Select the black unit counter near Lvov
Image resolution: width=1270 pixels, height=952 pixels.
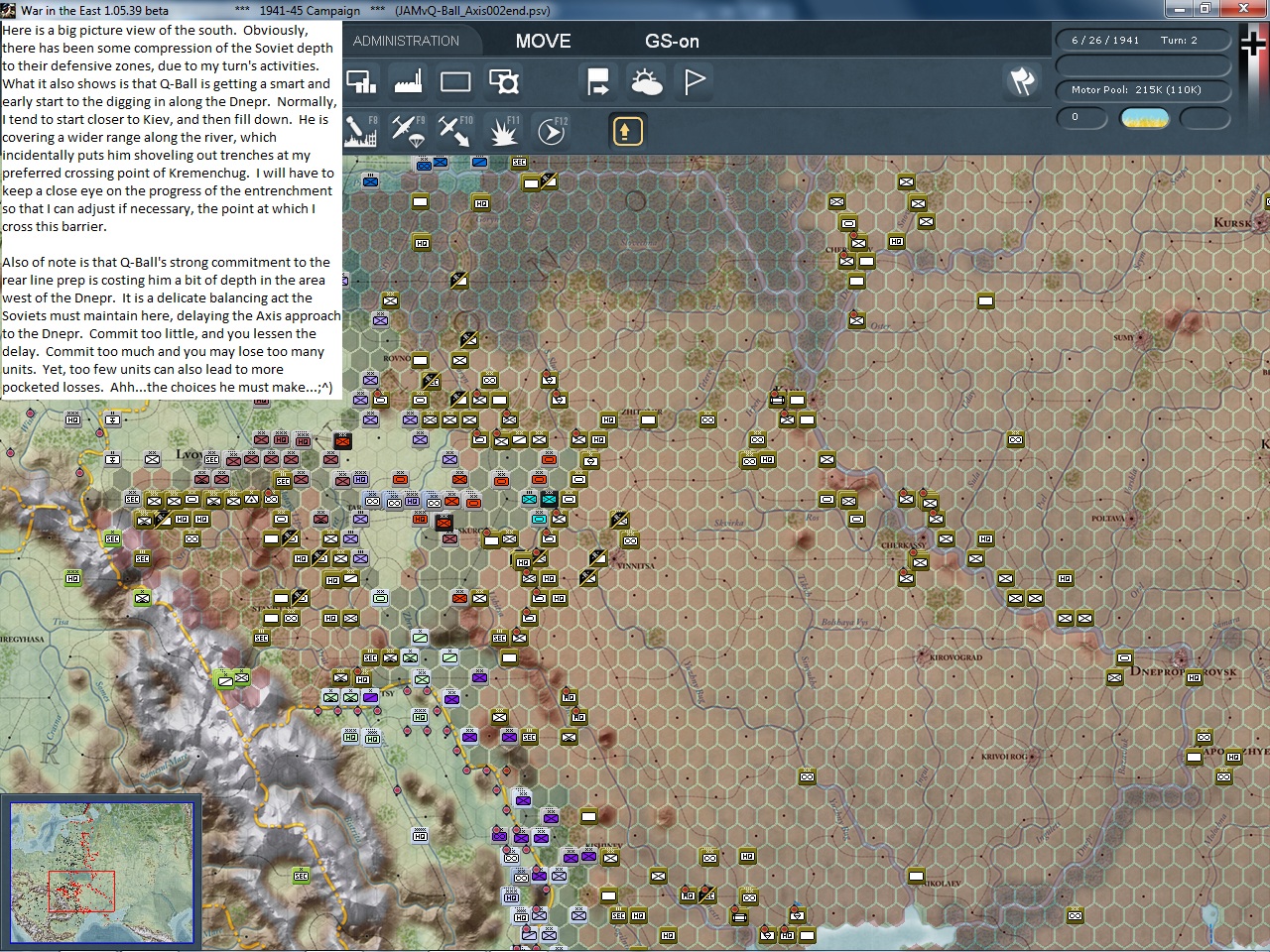coord(342,440)
